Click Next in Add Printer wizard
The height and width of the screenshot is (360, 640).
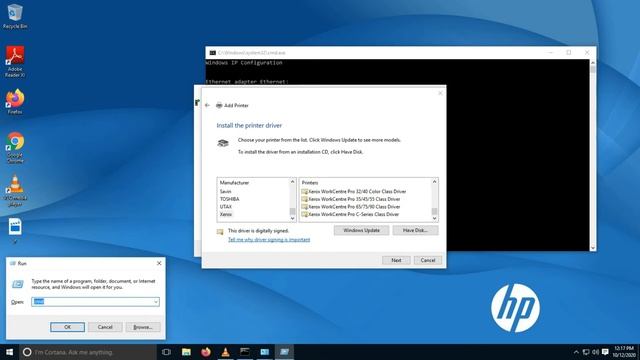point(396,260)
